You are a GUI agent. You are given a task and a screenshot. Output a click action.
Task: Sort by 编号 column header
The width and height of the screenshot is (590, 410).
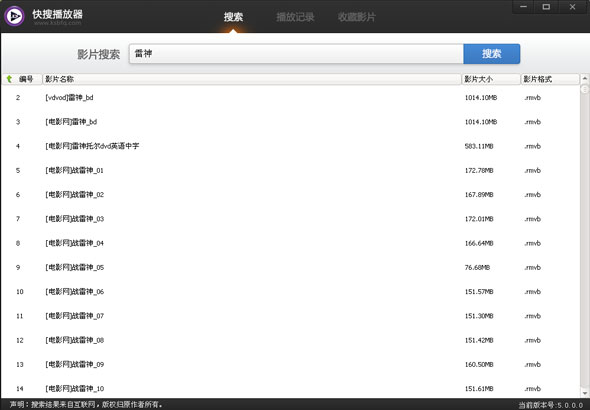click(x=23, y=79)
